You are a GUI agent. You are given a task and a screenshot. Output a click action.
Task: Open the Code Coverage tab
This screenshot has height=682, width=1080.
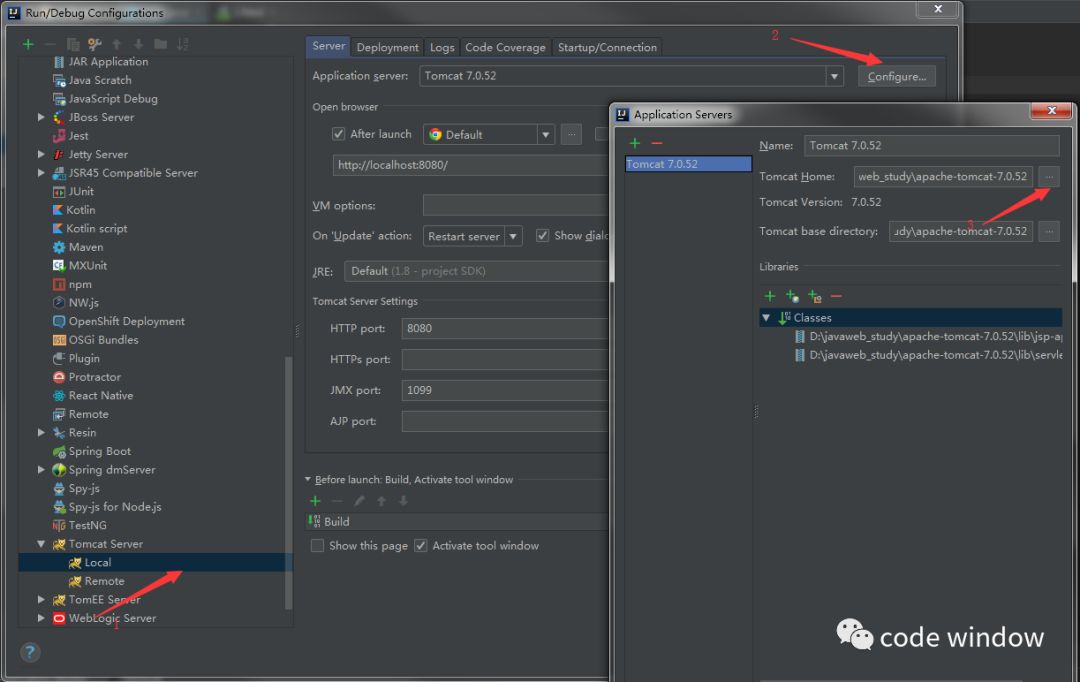[x=505, y=47]
